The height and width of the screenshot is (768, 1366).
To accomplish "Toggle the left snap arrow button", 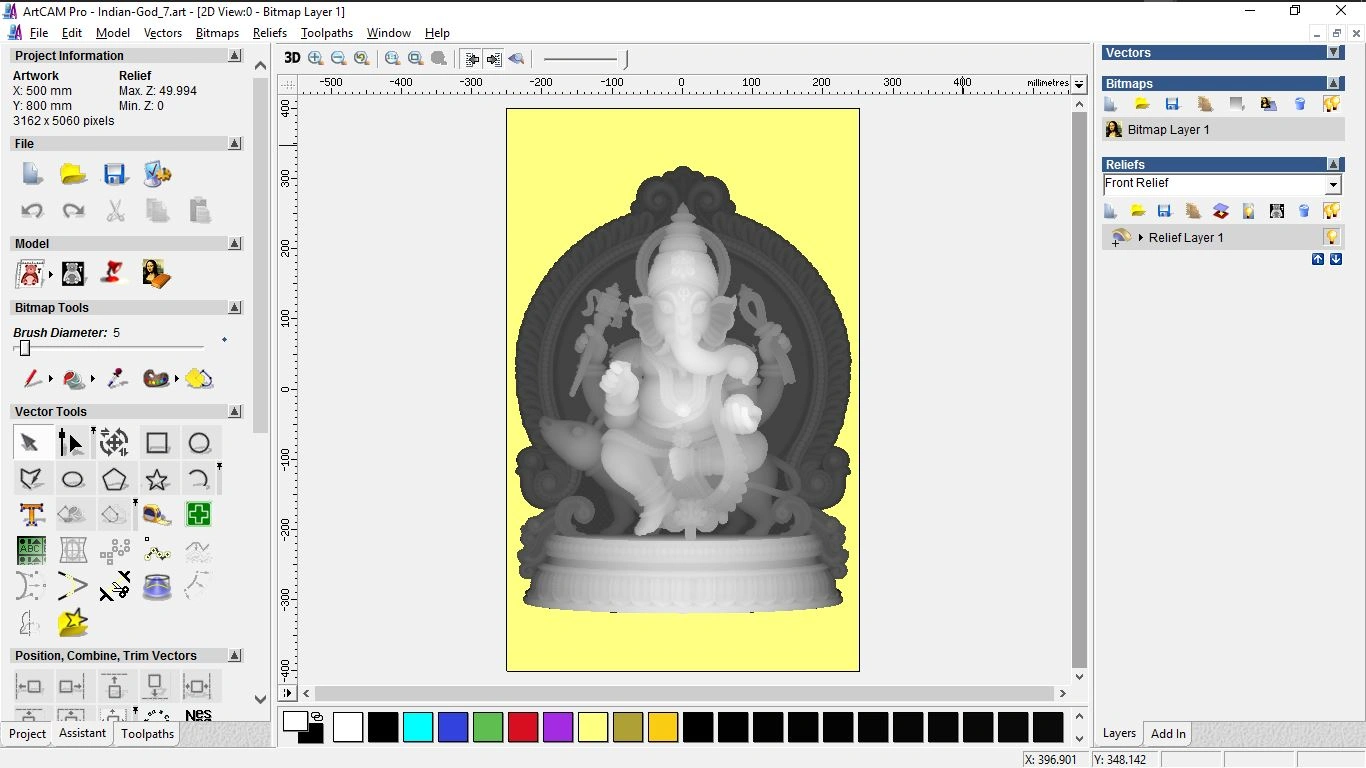I will click(471, 58).
